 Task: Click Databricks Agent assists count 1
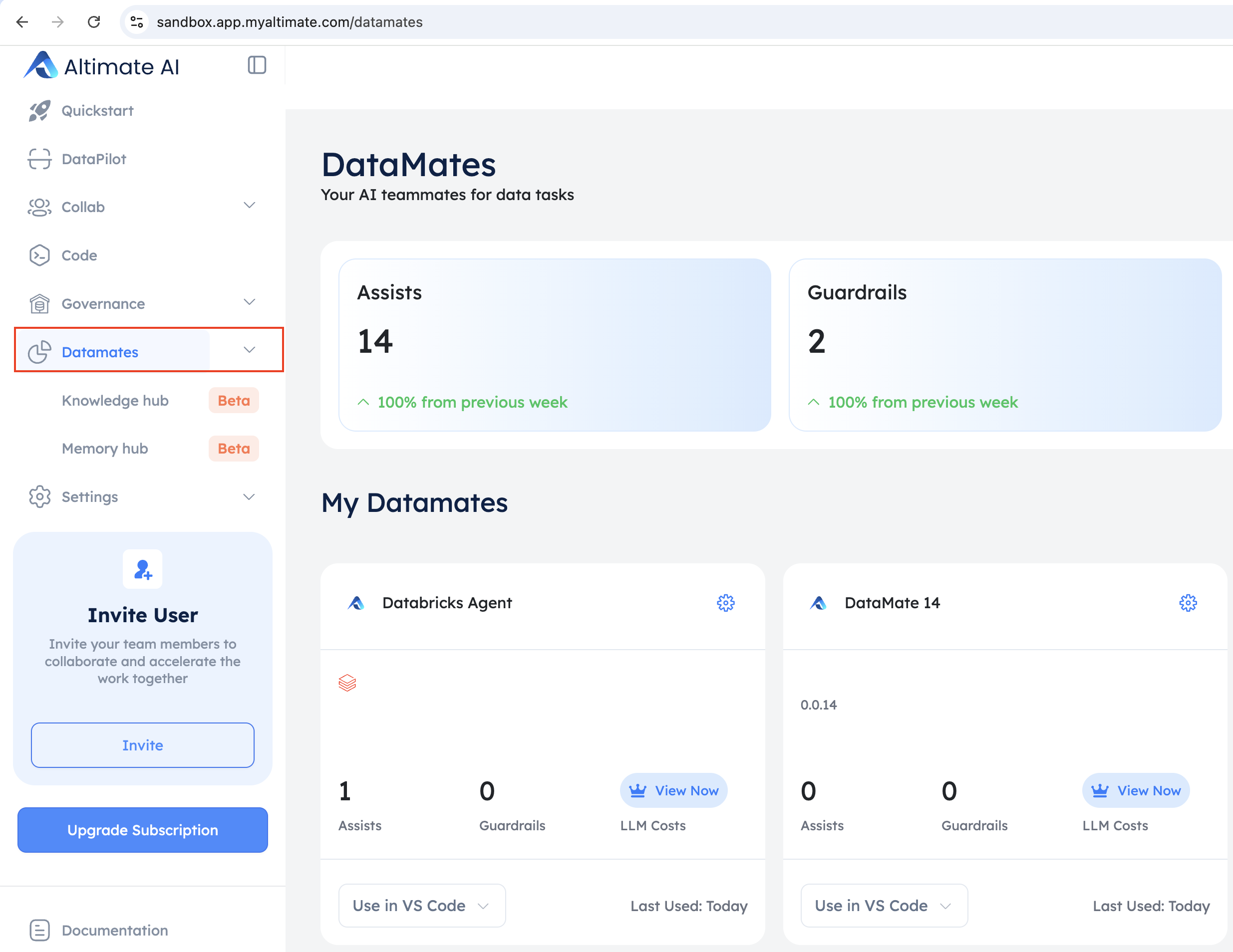click(x=345, y=791)
